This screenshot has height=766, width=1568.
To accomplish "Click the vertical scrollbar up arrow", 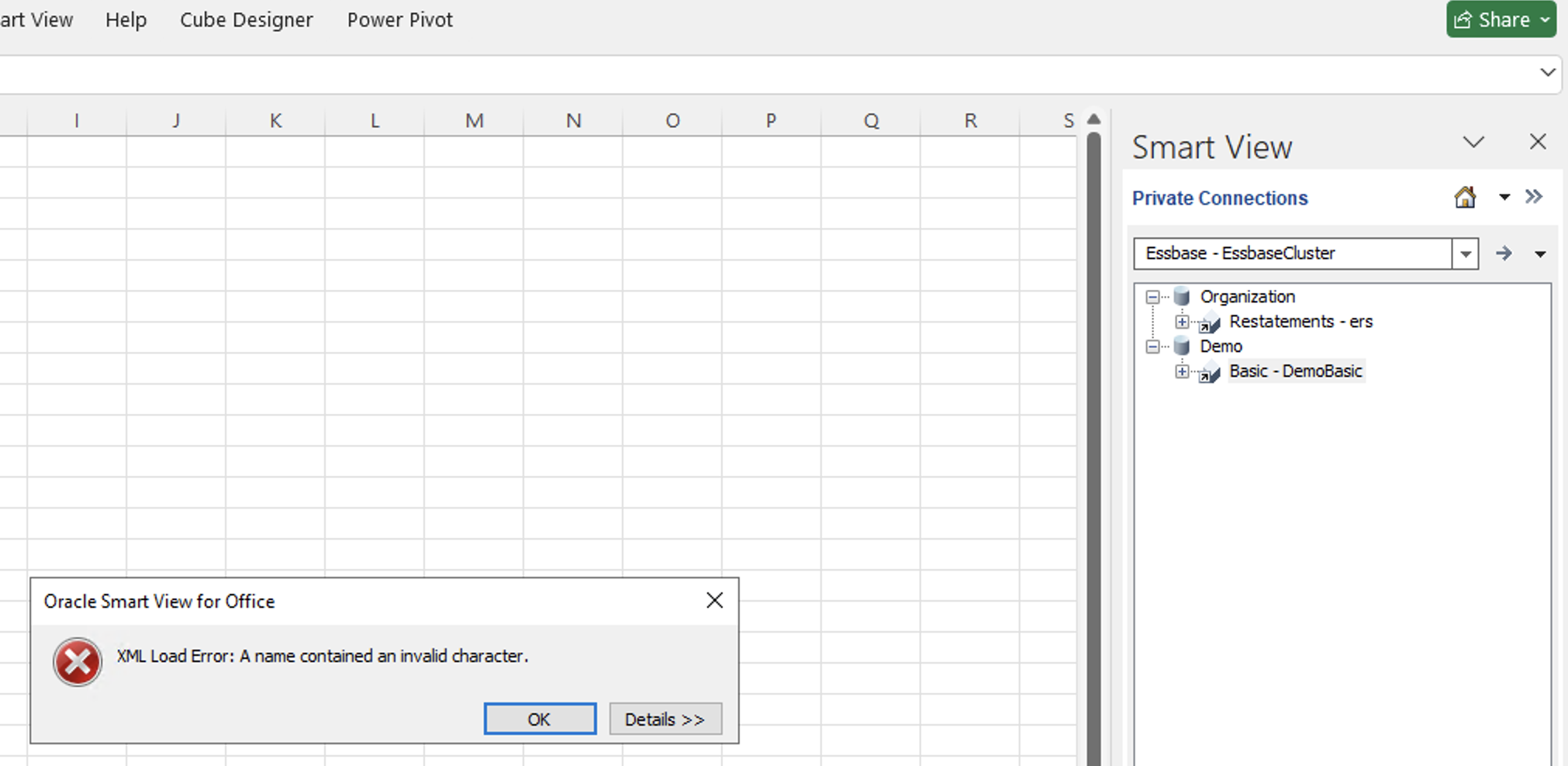I will click(1093, 119).
